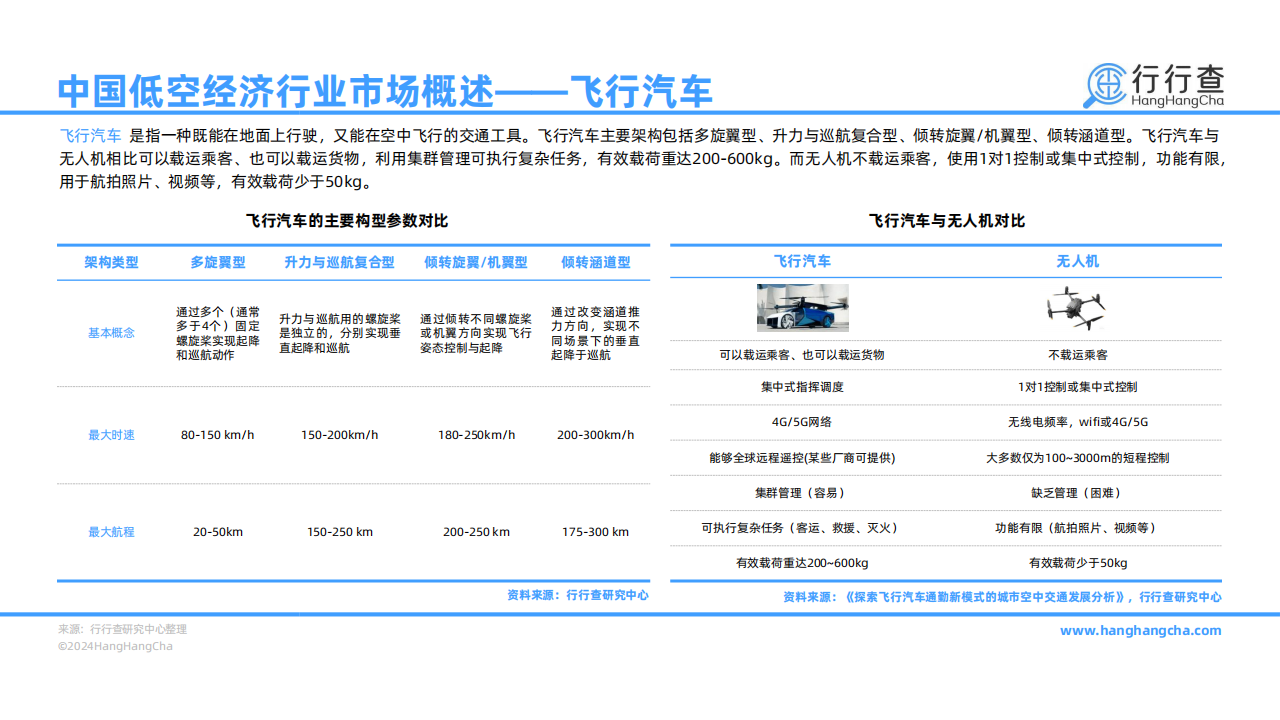Click the cell 集中式指挥调度

coord(802,387)
